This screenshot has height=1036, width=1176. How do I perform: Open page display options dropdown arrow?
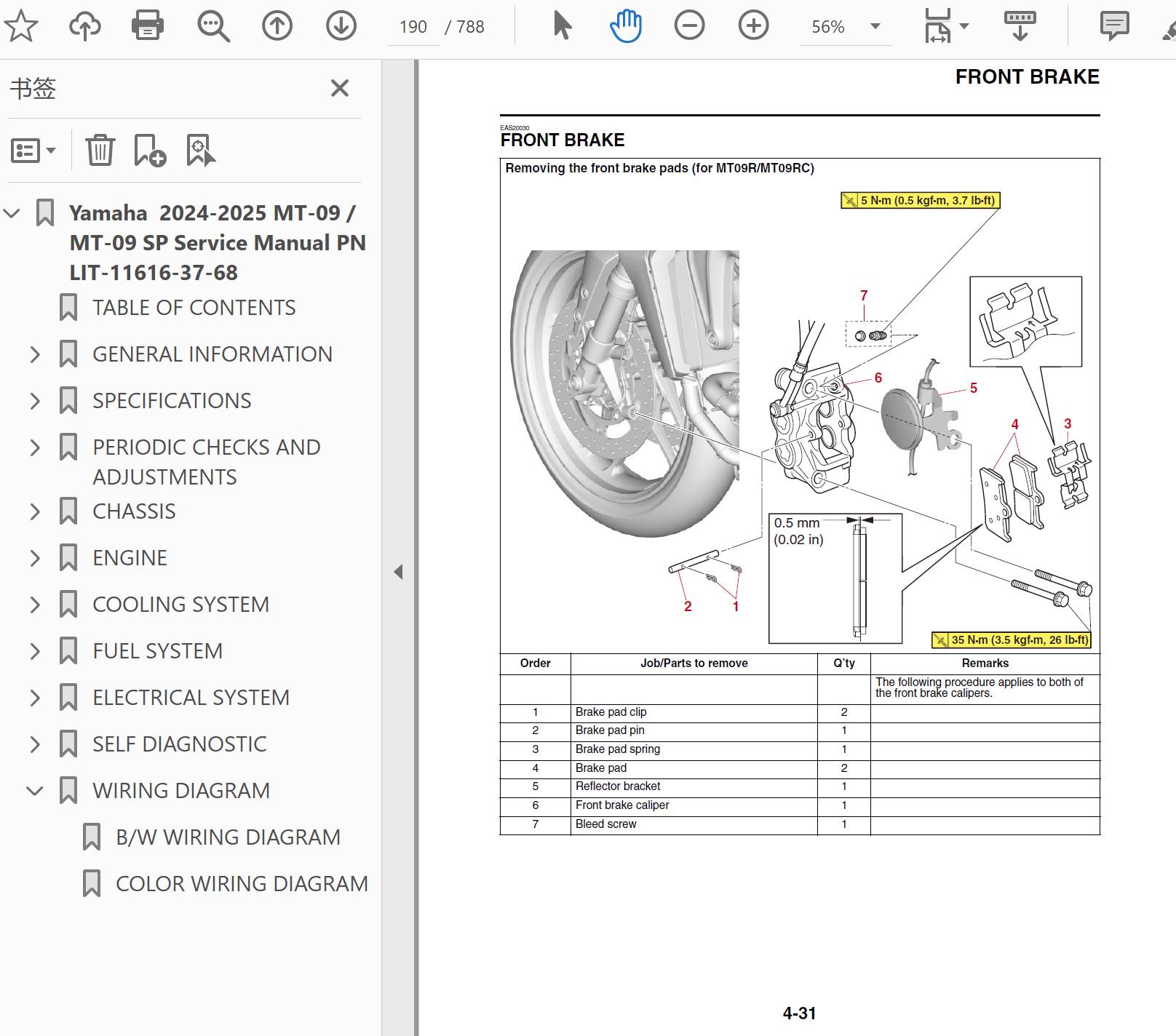[x=964, y=26]
